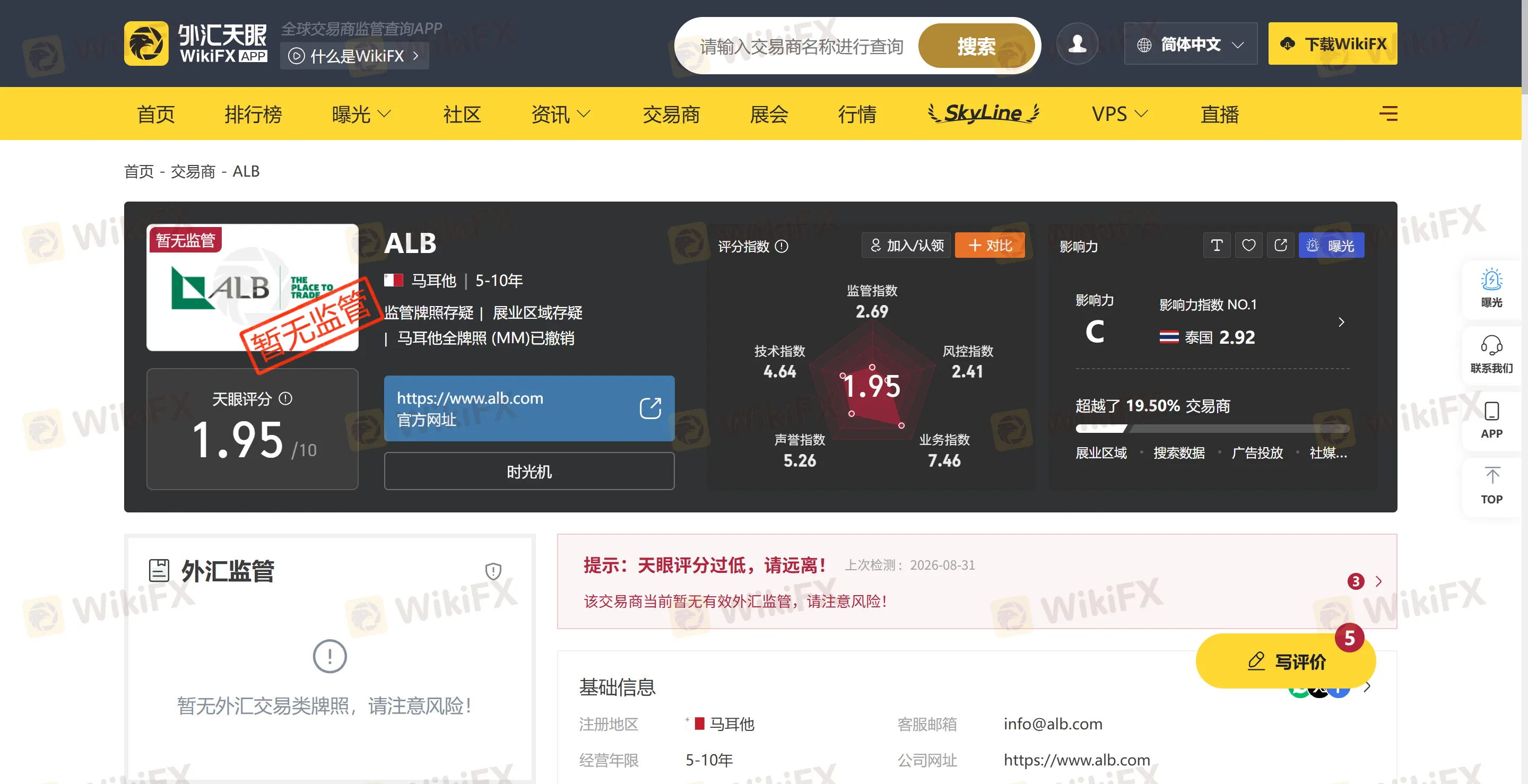The height and width of the screenshot is (784, 1528).
Task: Click the orange 对比 compare button
Action: pyautogui.click(x=989, y=246)
